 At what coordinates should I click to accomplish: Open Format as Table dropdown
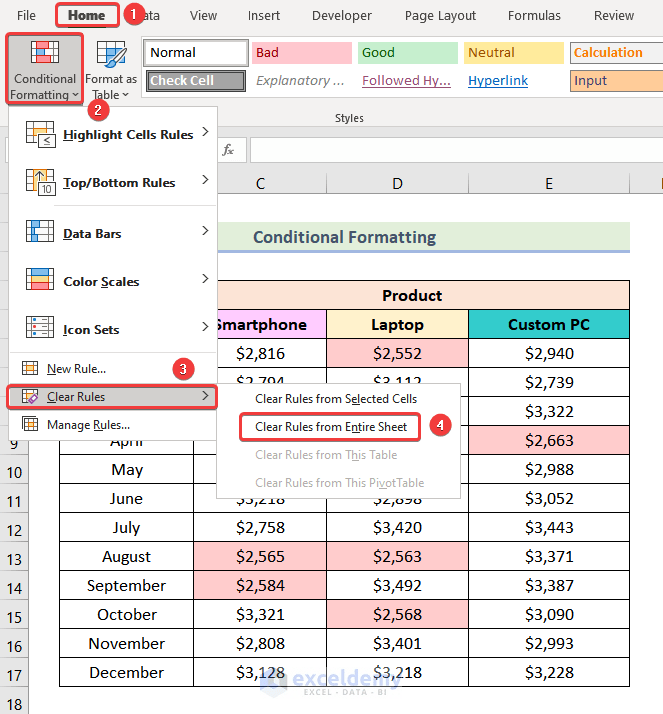[x=111, y=69]
